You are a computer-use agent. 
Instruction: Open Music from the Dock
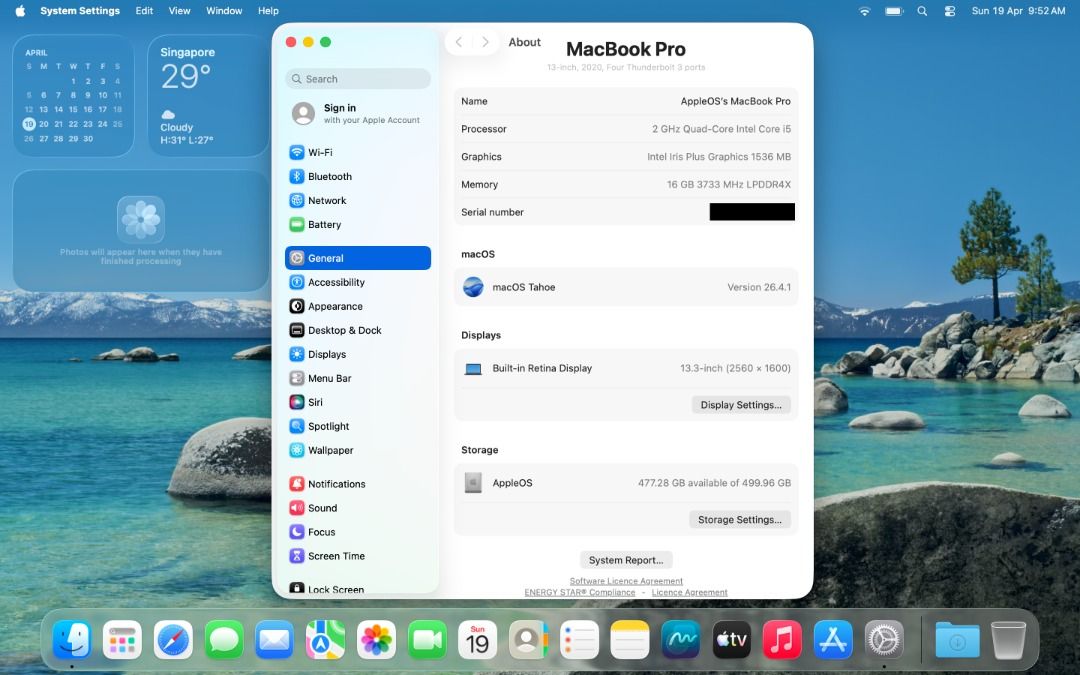[x=782, y=640]
